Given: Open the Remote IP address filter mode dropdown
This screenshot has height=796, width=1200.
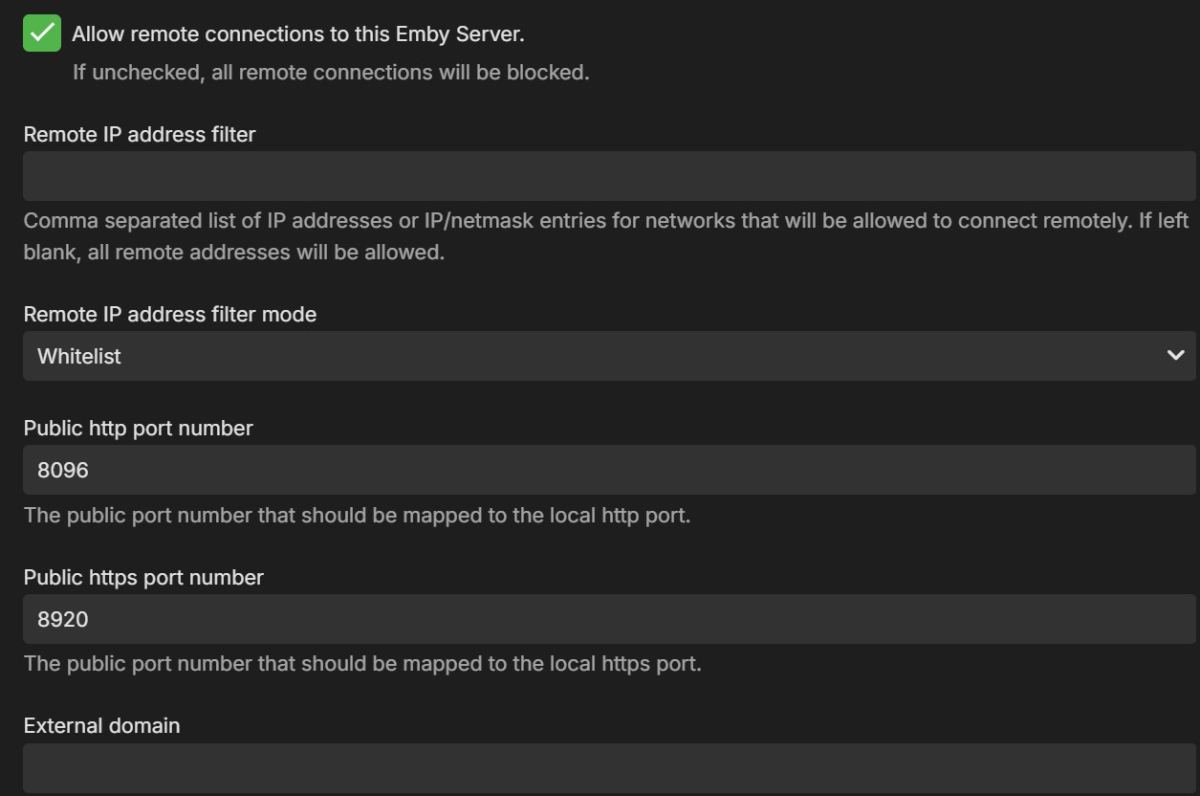Looking at the screenshot, I should [x=600, y=355].
